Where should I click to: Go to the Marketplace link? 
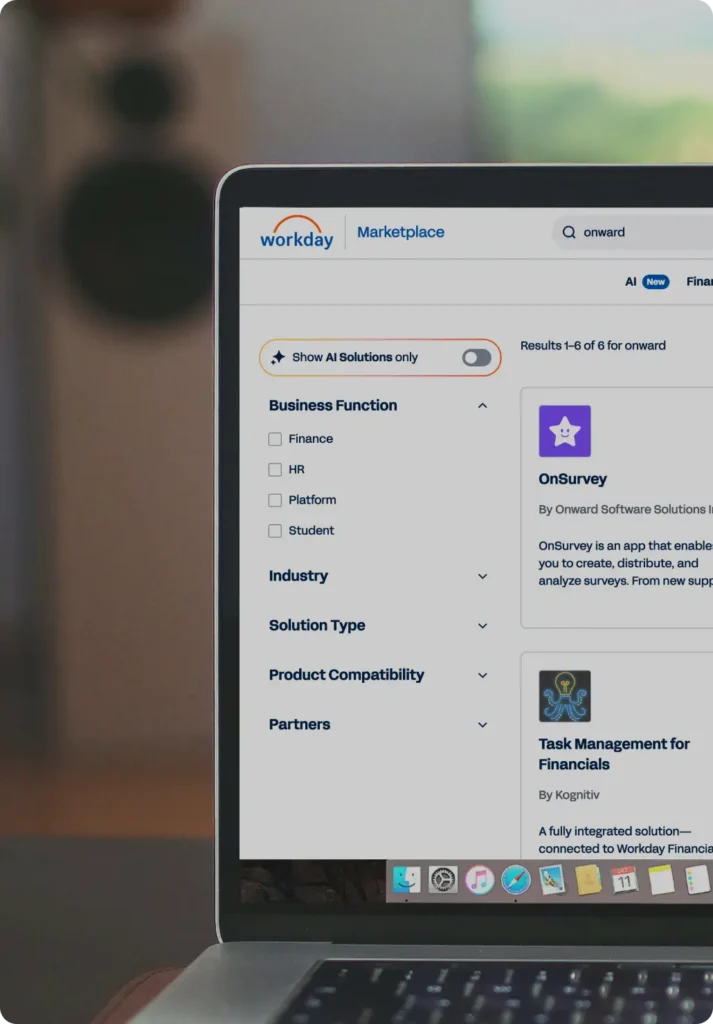tap(400, 232)
